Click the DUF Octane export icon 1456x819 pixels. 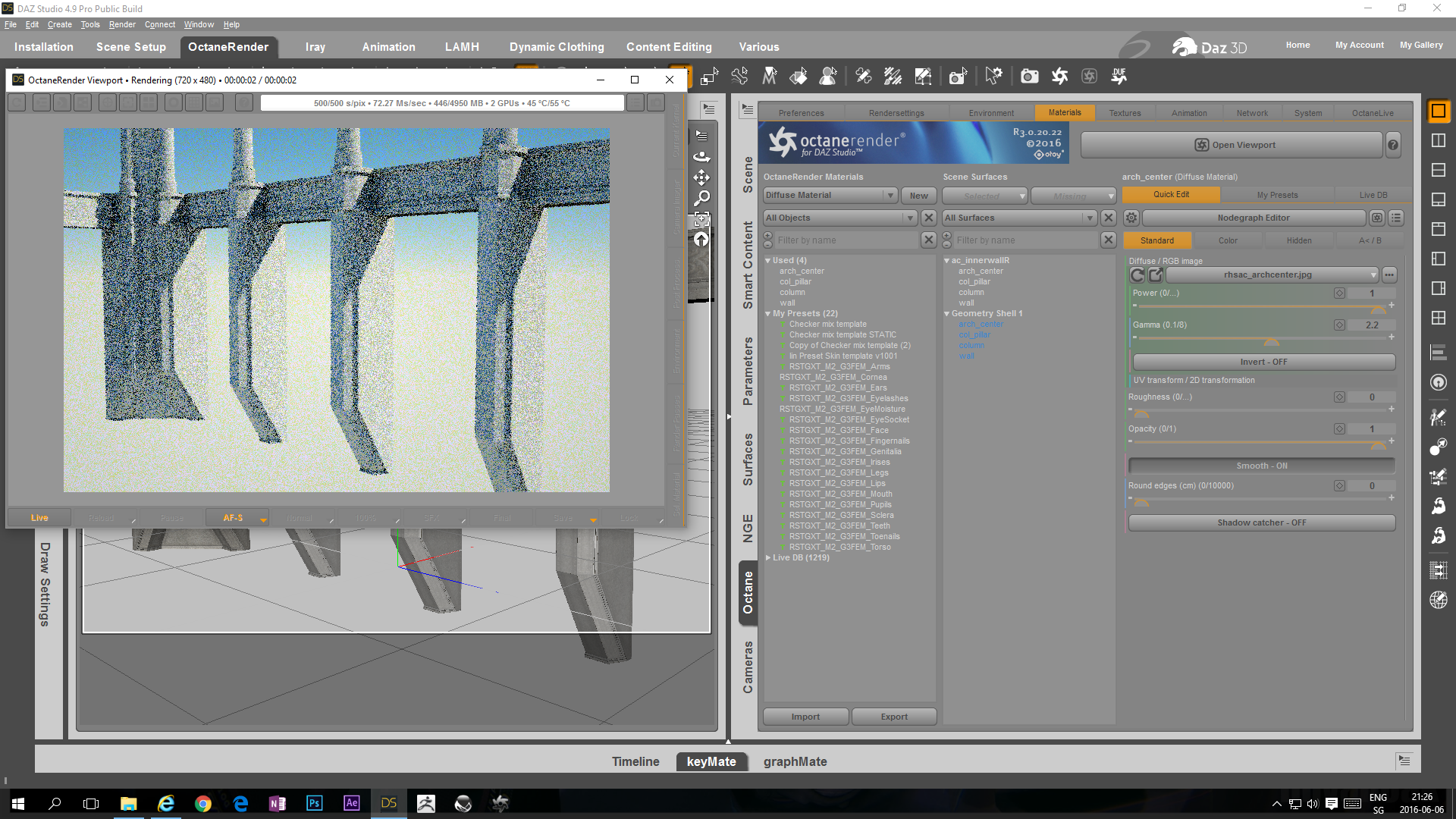tap(1119, 76)
